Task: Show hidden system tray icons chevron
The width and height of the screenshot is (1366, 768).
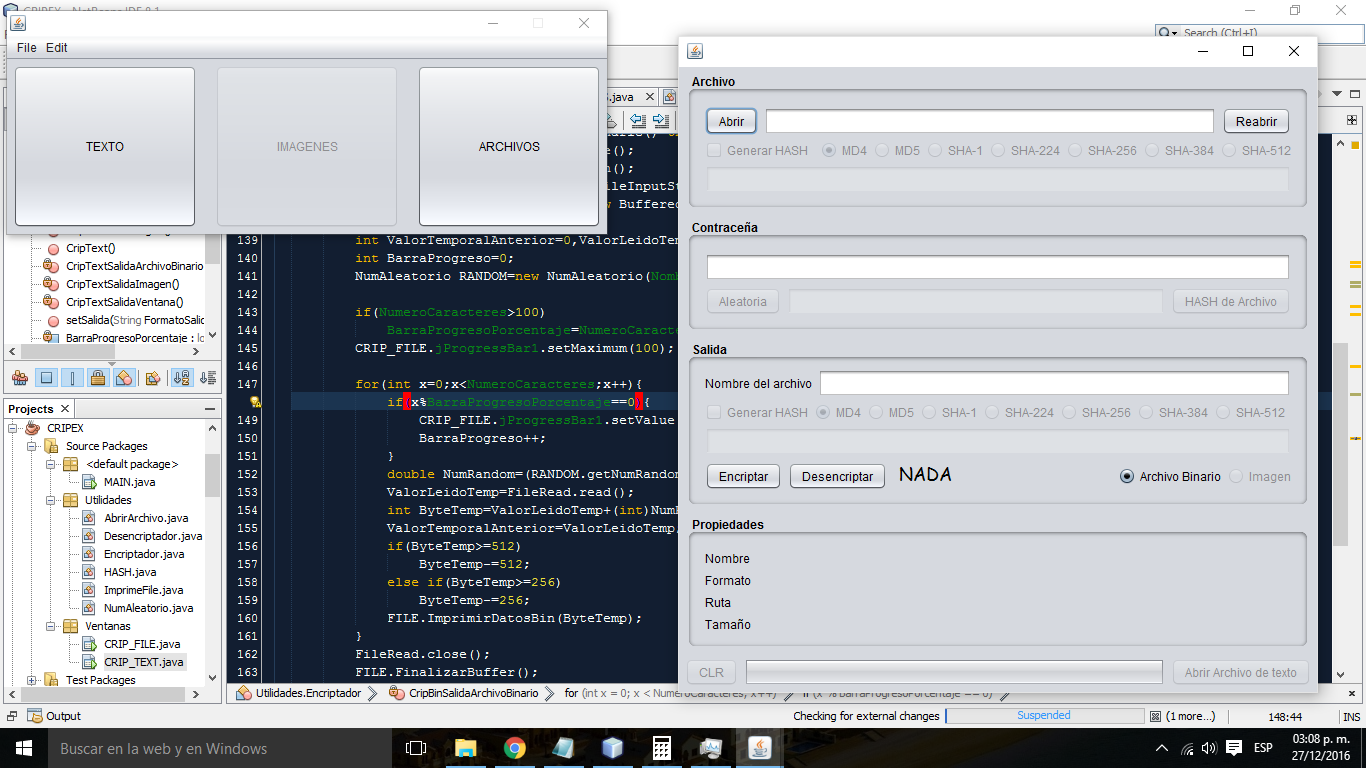Action: pos(1161,748)
